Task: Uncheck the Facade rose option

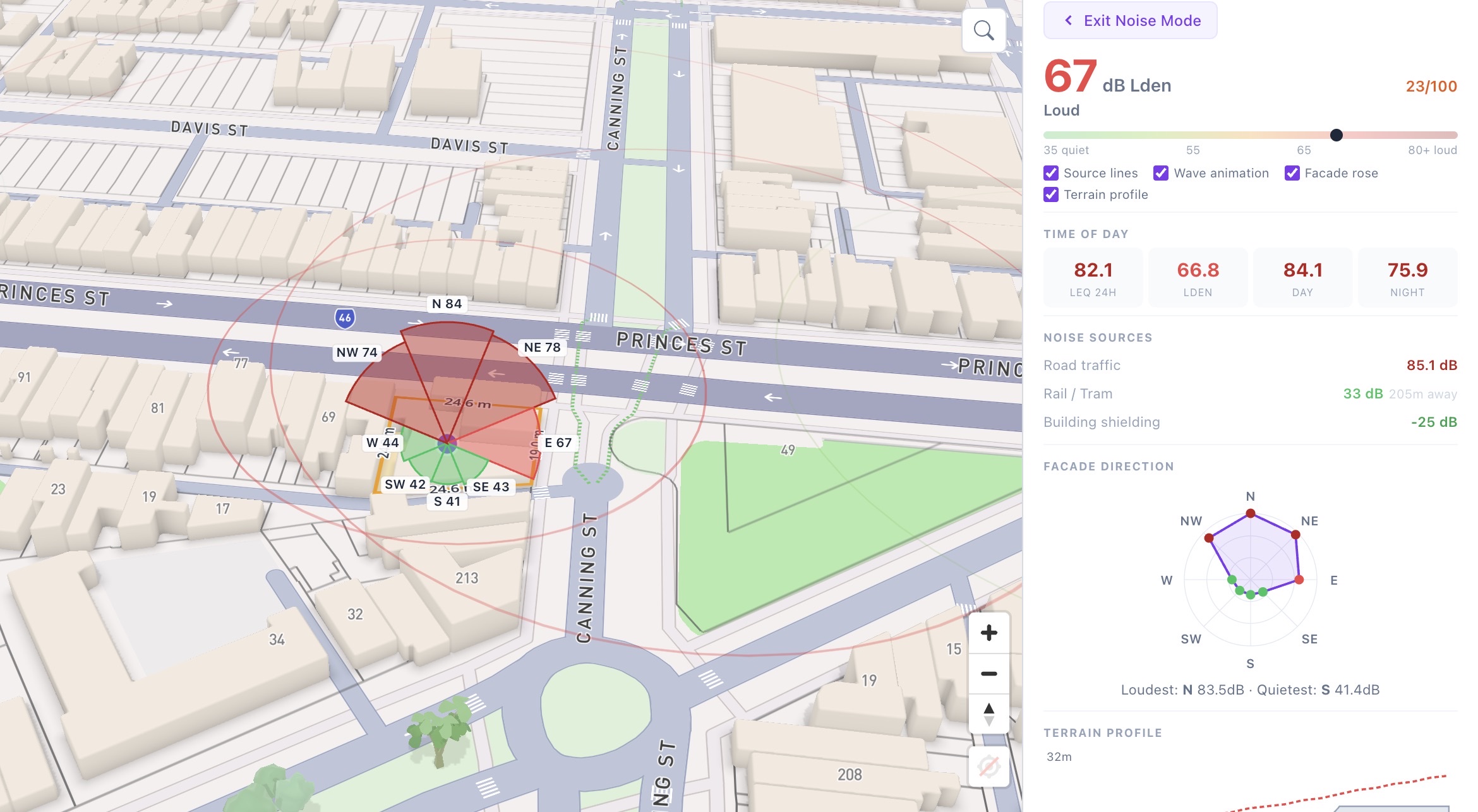Action: pos(1292,173)
